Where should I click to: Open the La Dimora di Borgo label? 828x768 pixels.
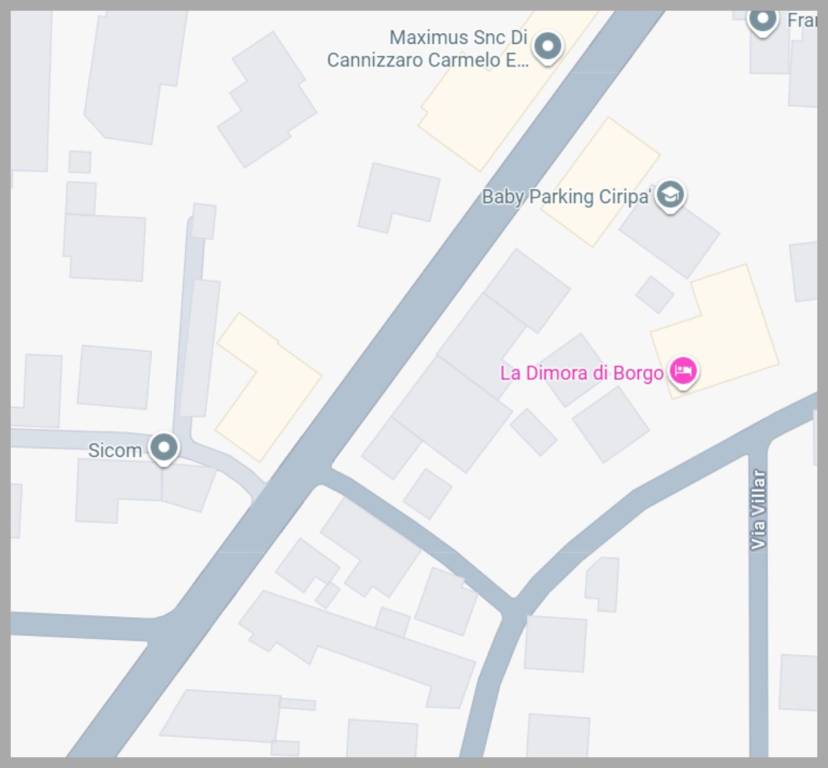[581, 373]
